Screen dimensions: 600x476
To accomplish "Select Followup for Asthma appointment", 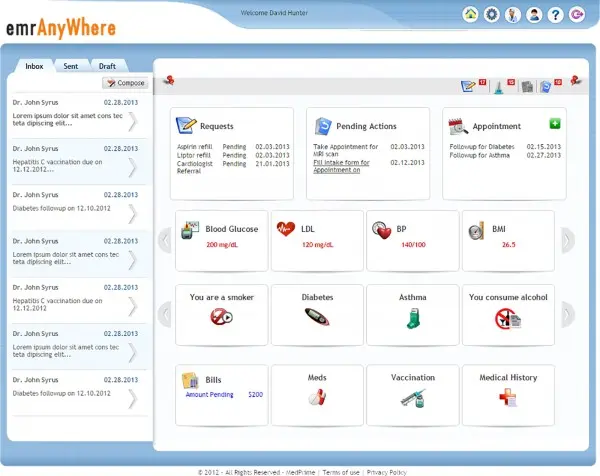I will [x=505, y=155].
